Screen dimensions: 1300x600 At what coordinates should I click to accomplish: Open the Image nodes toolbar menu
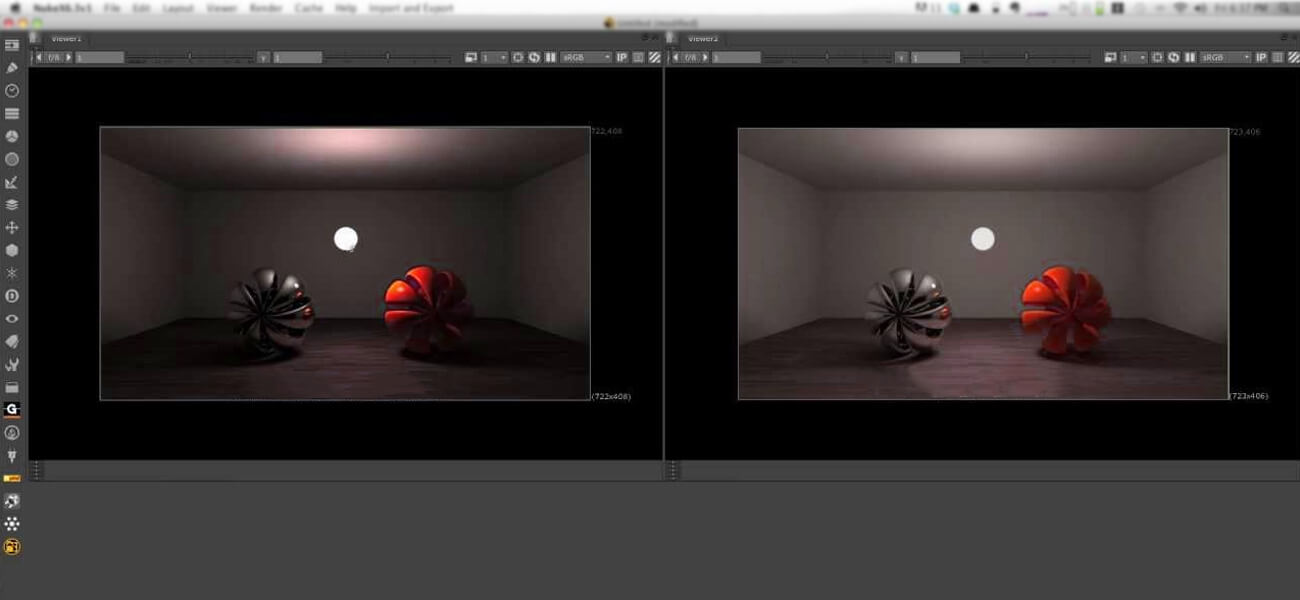12,45
